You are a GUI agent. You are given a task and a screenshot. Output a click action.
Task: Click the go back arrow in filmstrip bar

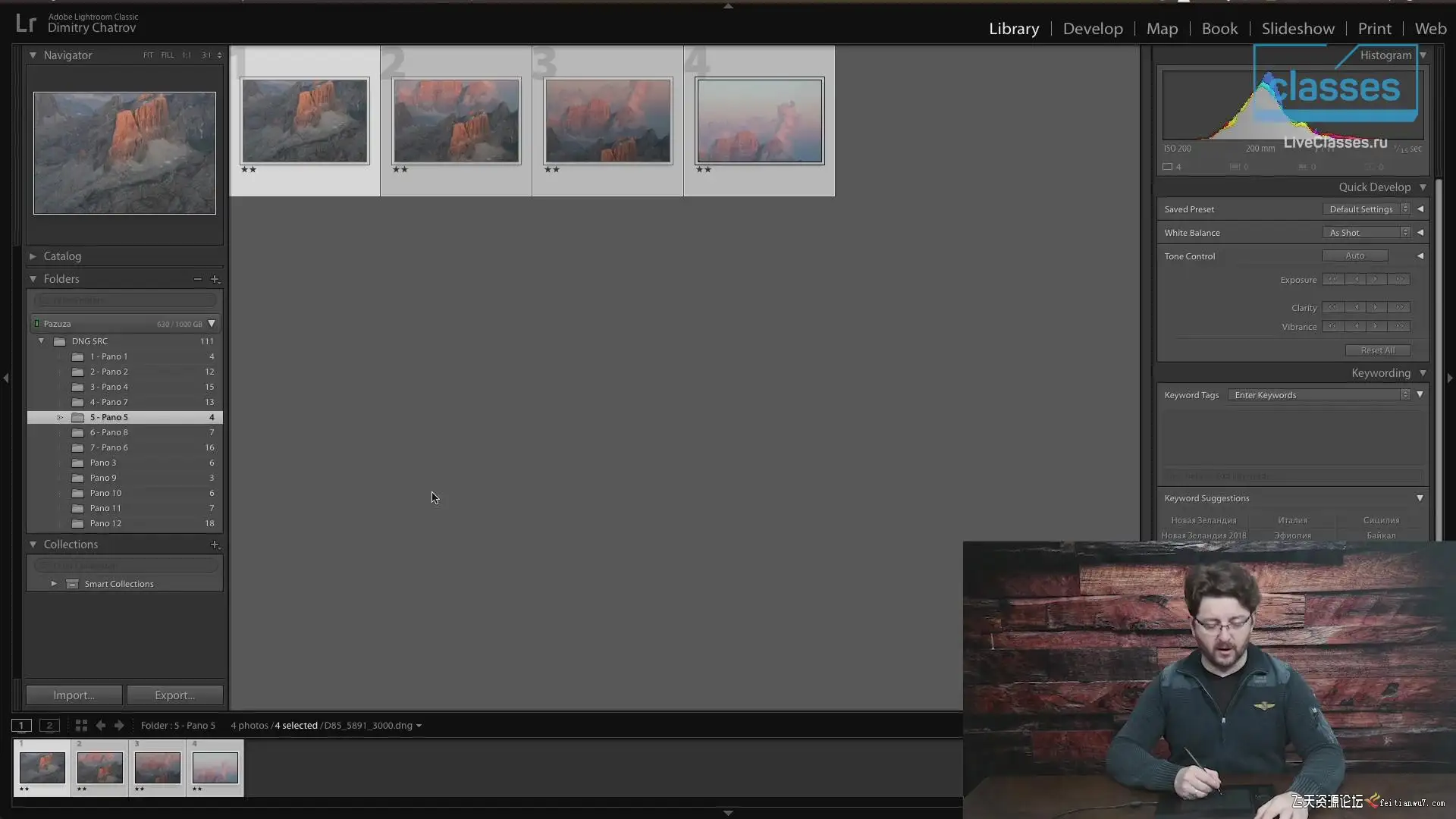100,726
